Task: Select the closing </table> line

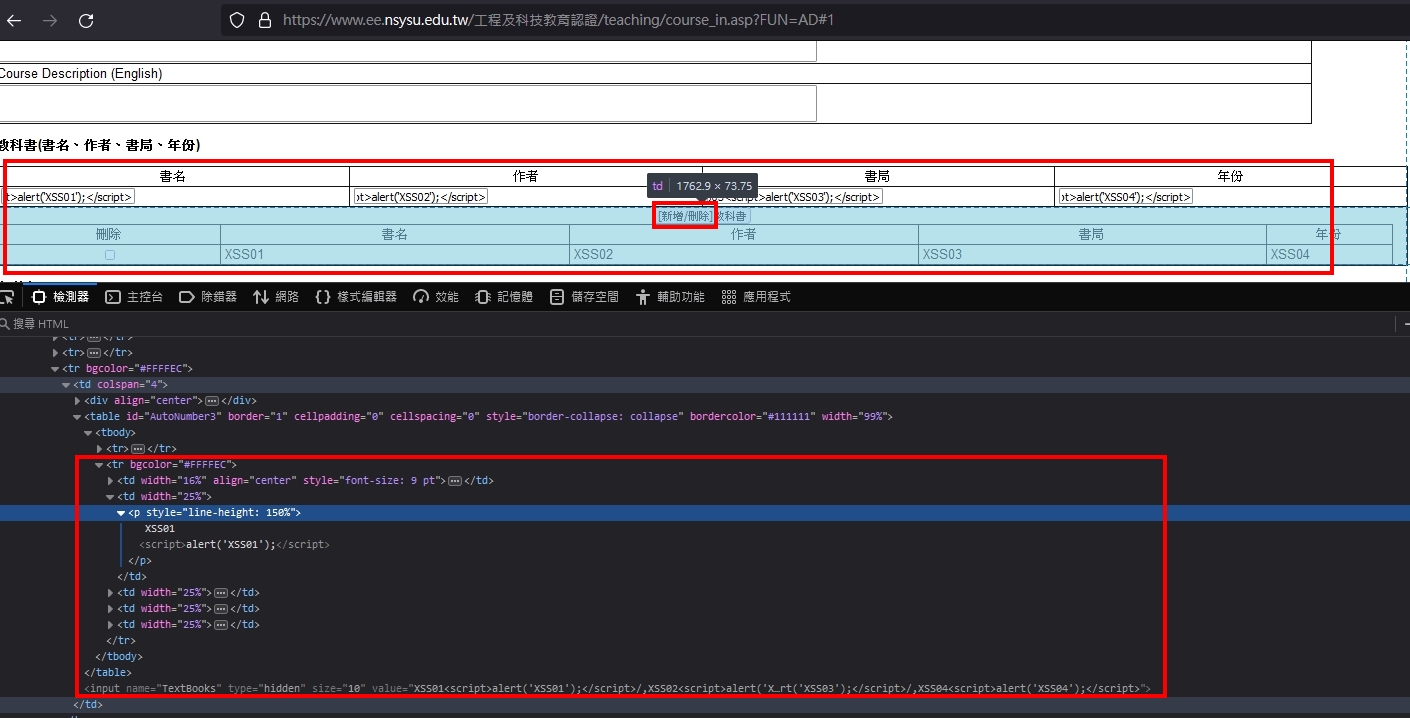Action: click(x=108, y=672)
